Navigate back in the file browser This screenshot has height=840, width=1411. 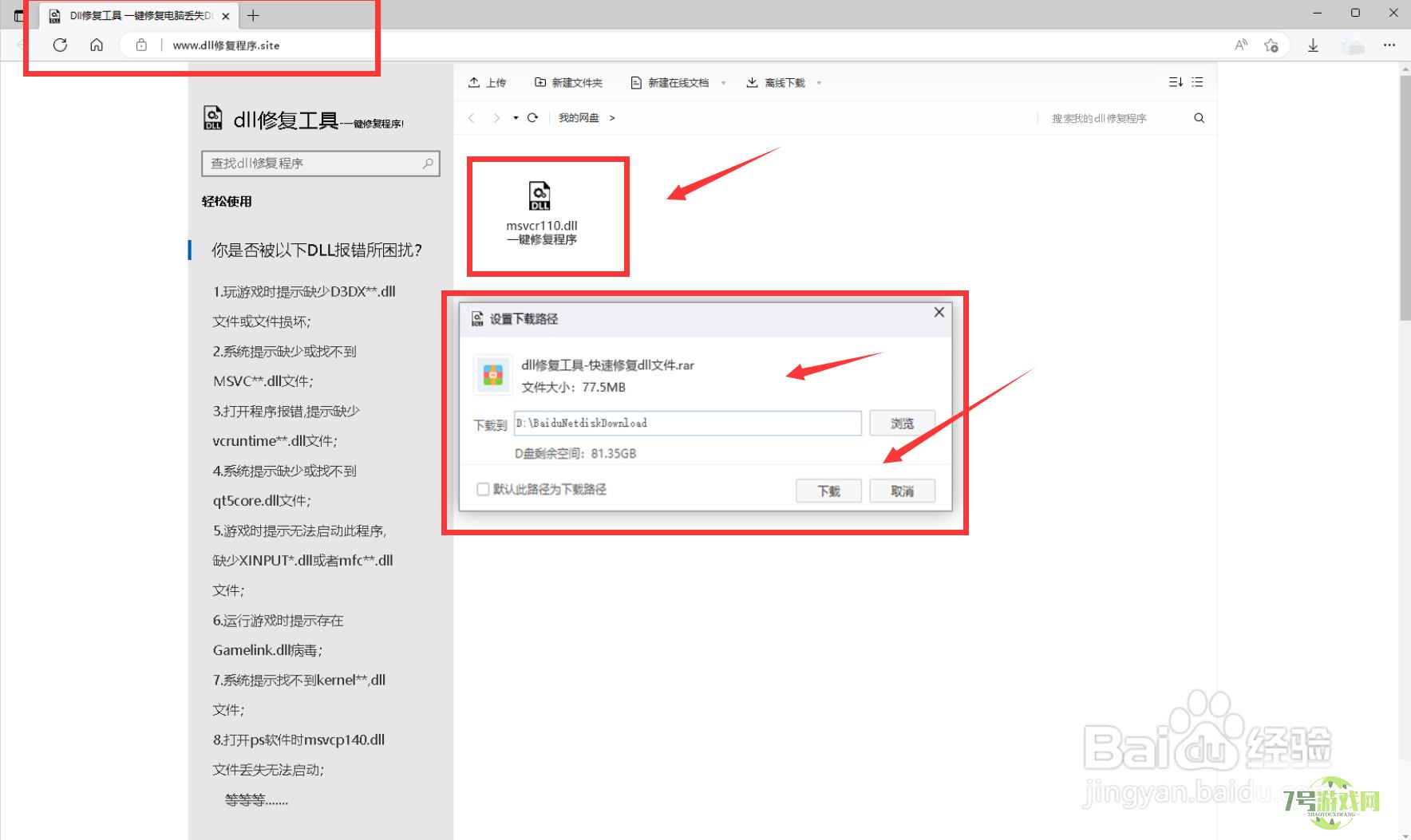click(x=472, y=118)
